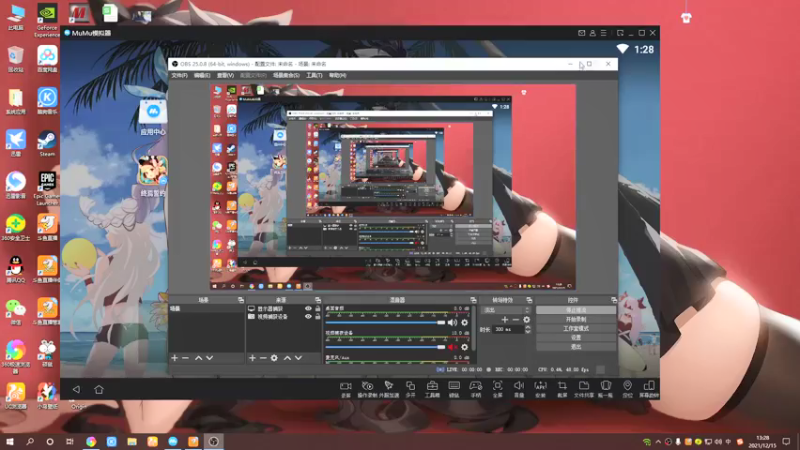
Task: Show hidden Windows system tray icons
Action: tap(658, 442)
